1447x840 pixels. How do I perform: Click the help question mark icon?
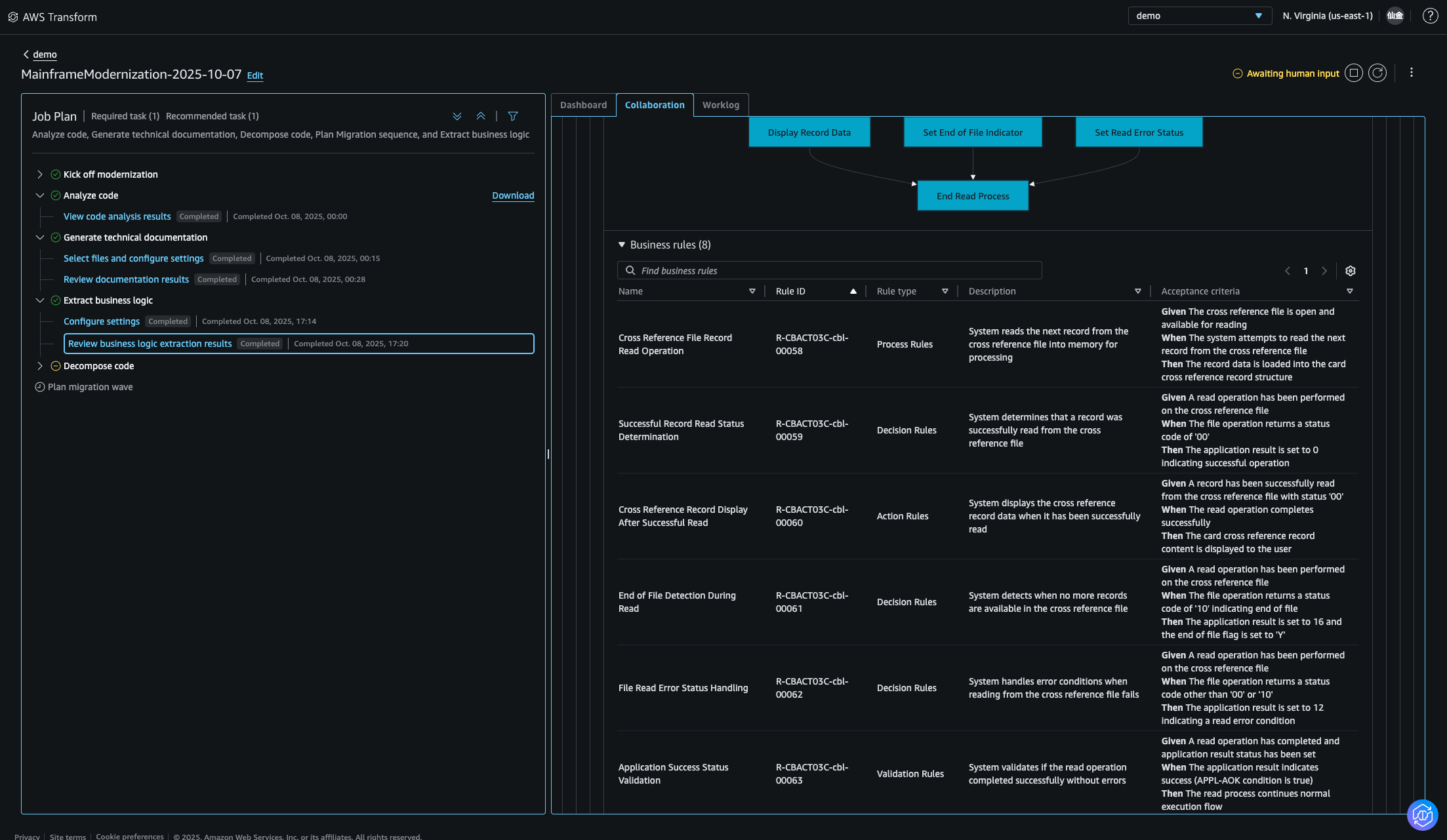click(x=1430, y=16)
